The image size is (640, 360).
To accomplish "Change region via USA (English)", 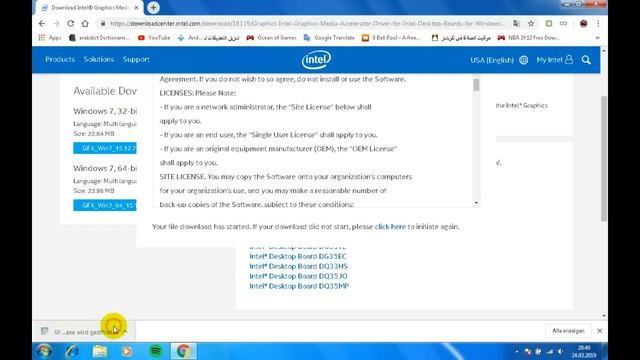I will click(x=492, y=60).
